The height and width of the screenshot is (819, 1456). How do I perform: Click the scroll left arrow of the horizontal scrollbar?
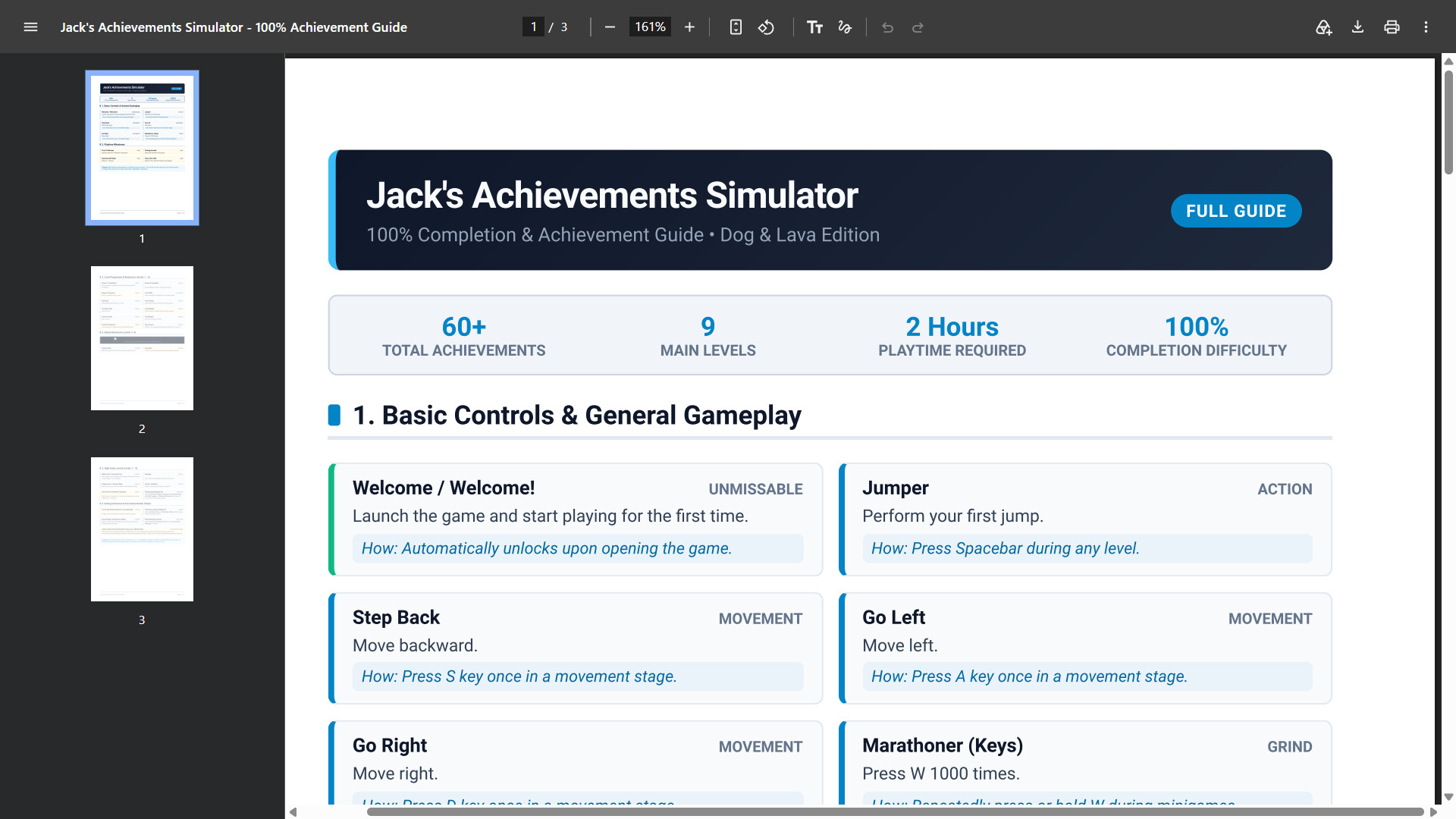(x=293, y=812)
